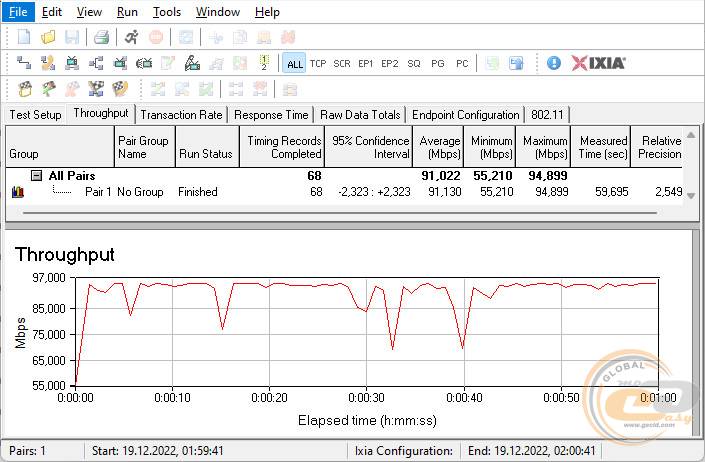The image size is (705, 462).
Task: Click the green arrow checkered flag icon
Action: [49, 89]
